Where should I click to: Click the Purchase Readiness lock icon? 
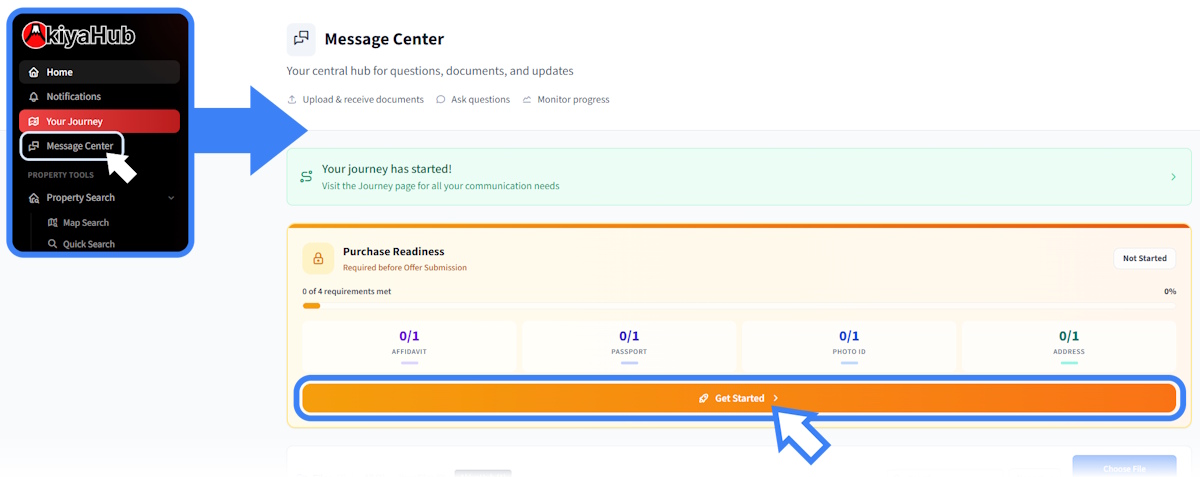click(318, 259)
